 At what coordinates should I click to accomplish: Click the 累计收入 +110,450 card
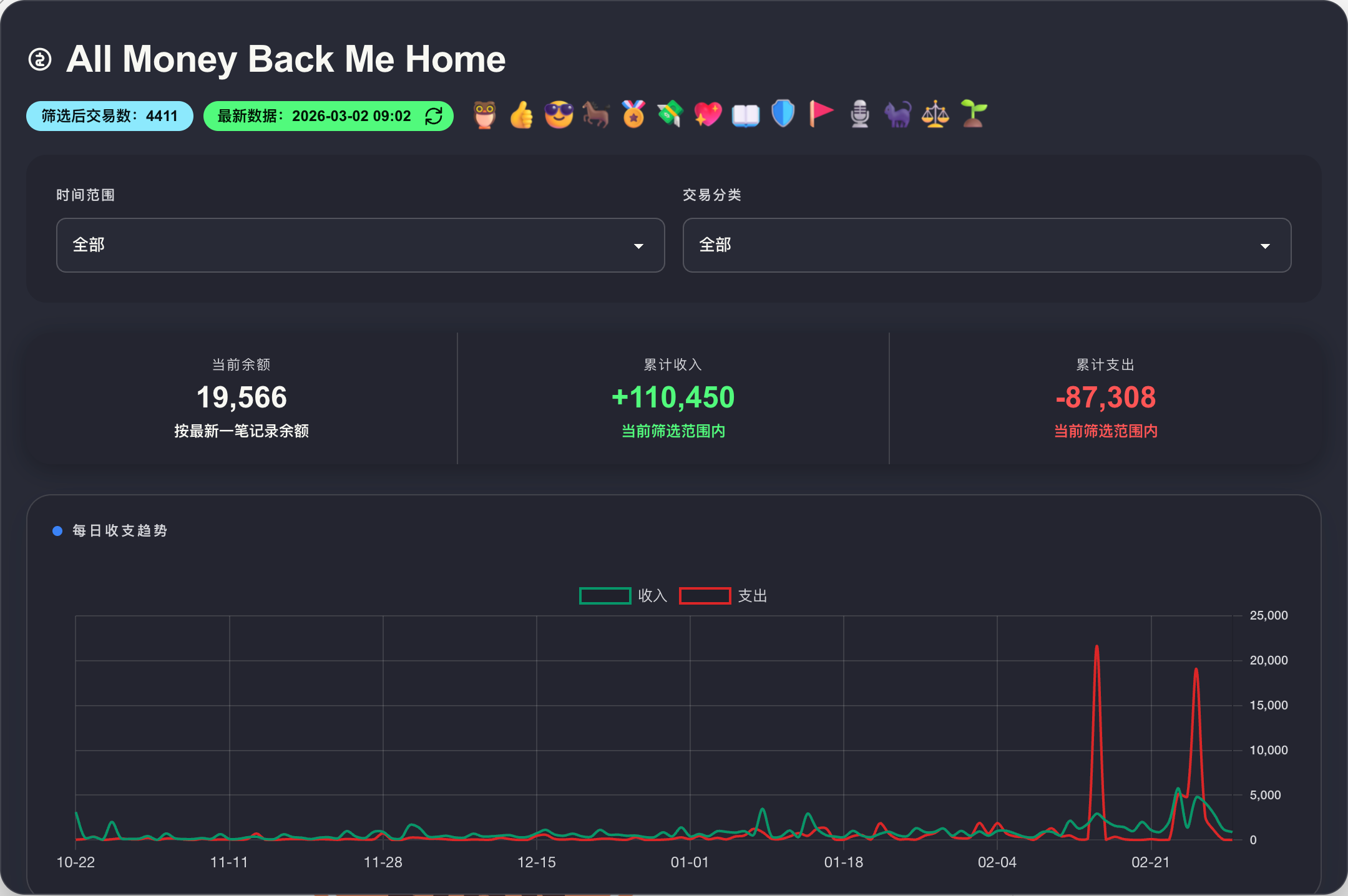click(673, 398)
